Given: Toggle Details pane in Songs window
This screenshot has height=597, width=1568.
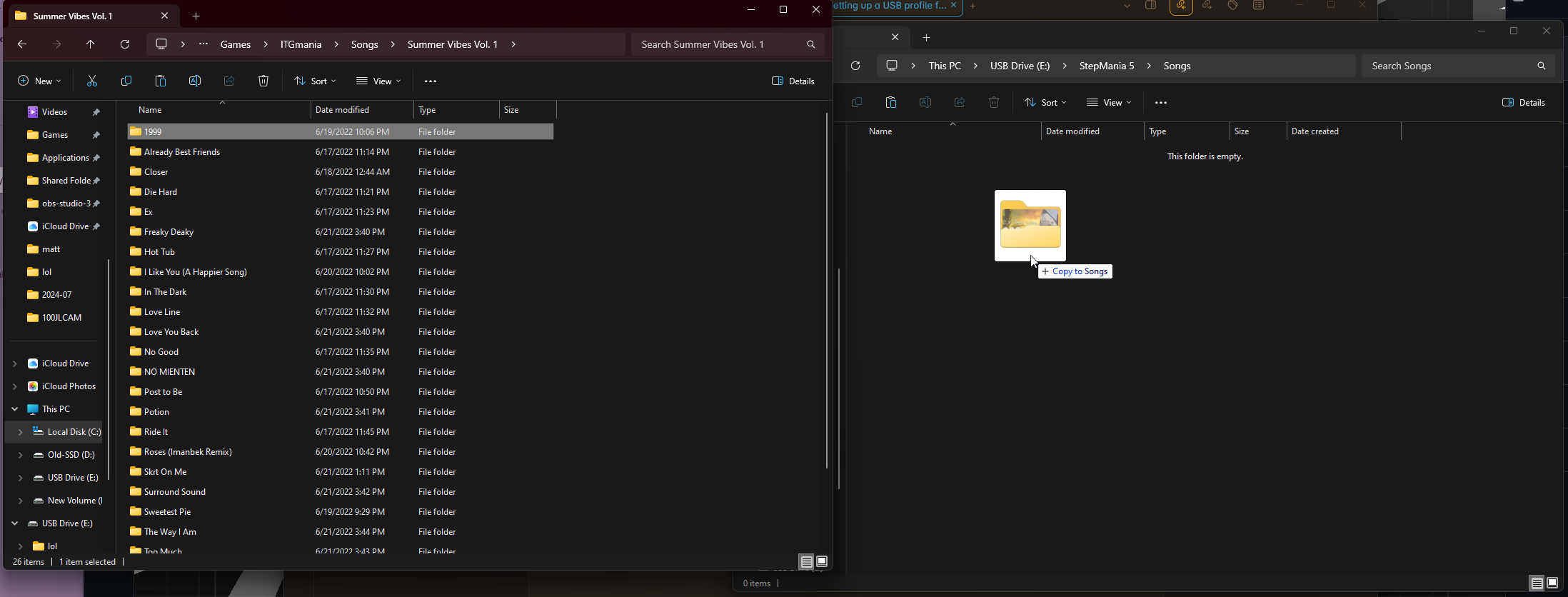Looking at the screenshot, I should coord(1524,103).
